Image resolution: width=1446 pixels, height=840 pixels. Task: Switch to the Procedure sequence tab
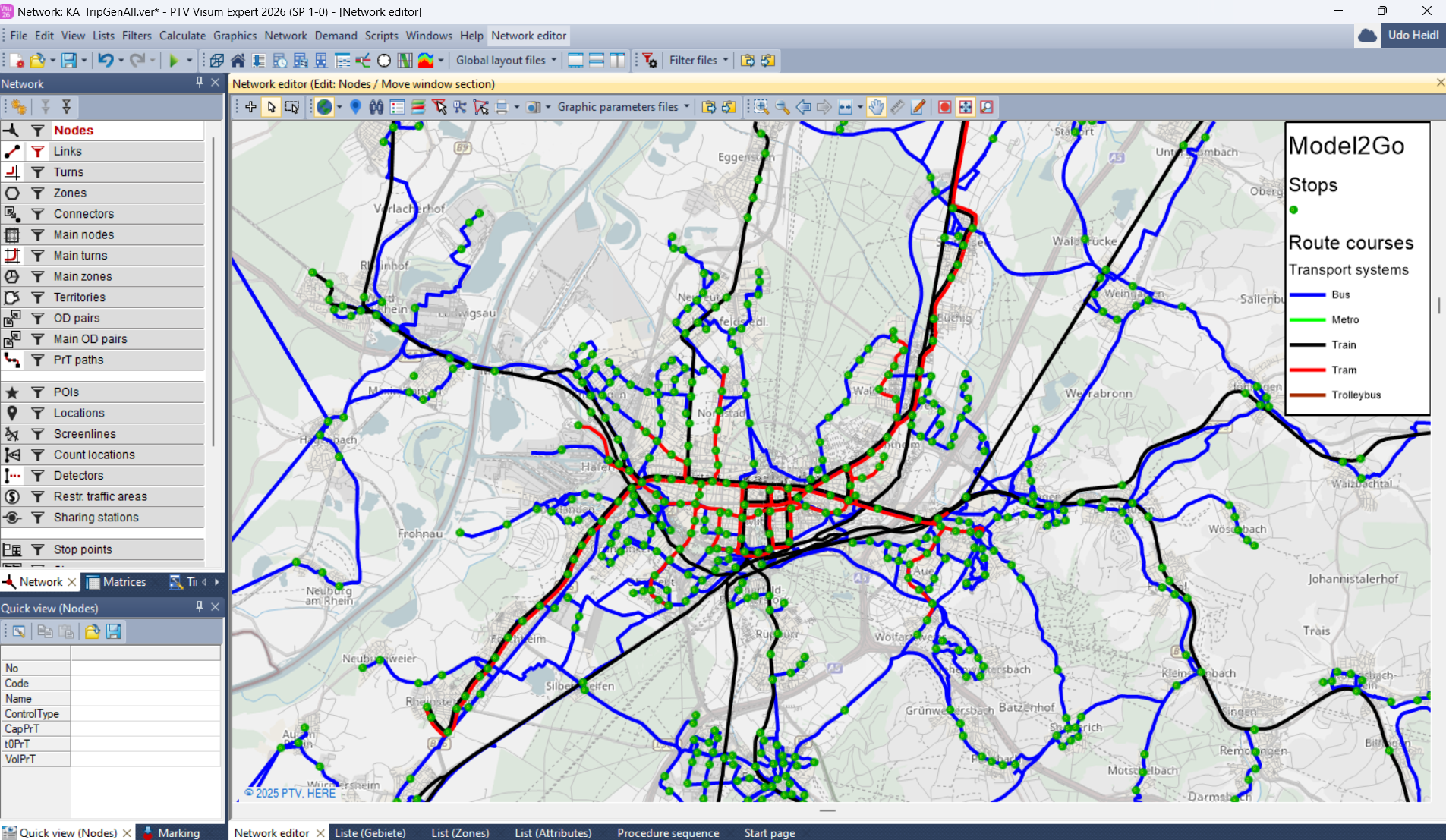(x=667, y=832)
